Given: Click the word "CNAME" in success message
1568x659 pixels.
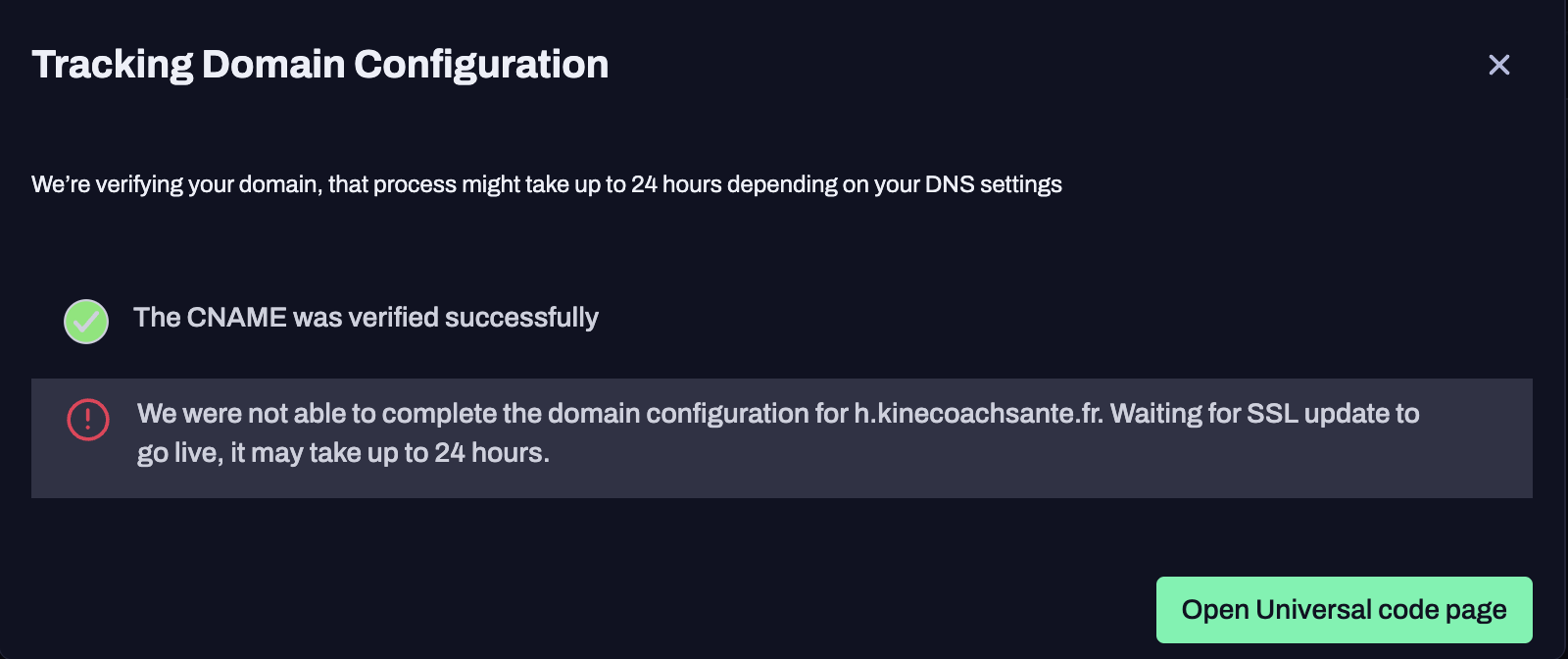Looking at the screenshot, I should [x=236, y=318].
